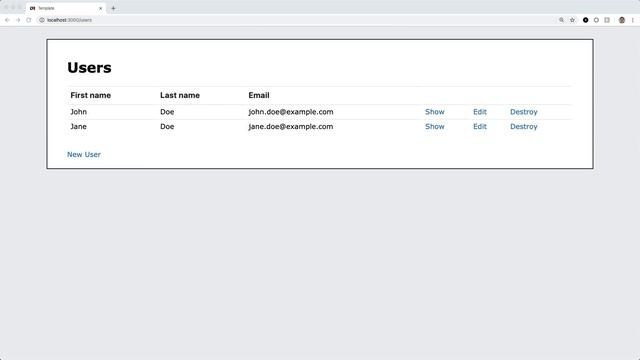Destroy John Doe's user record
This screenshot has height=360, width=640.
coord(524,112)
